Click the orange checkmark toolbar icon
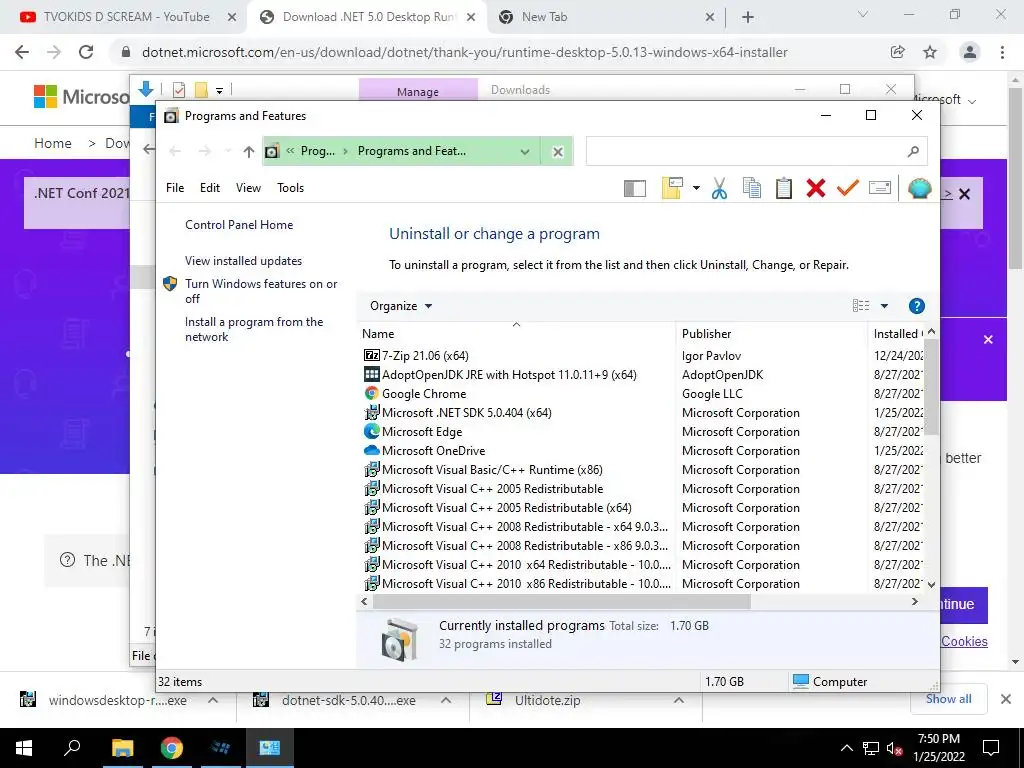The image size is (1024, 768). (x=848, y=188)
